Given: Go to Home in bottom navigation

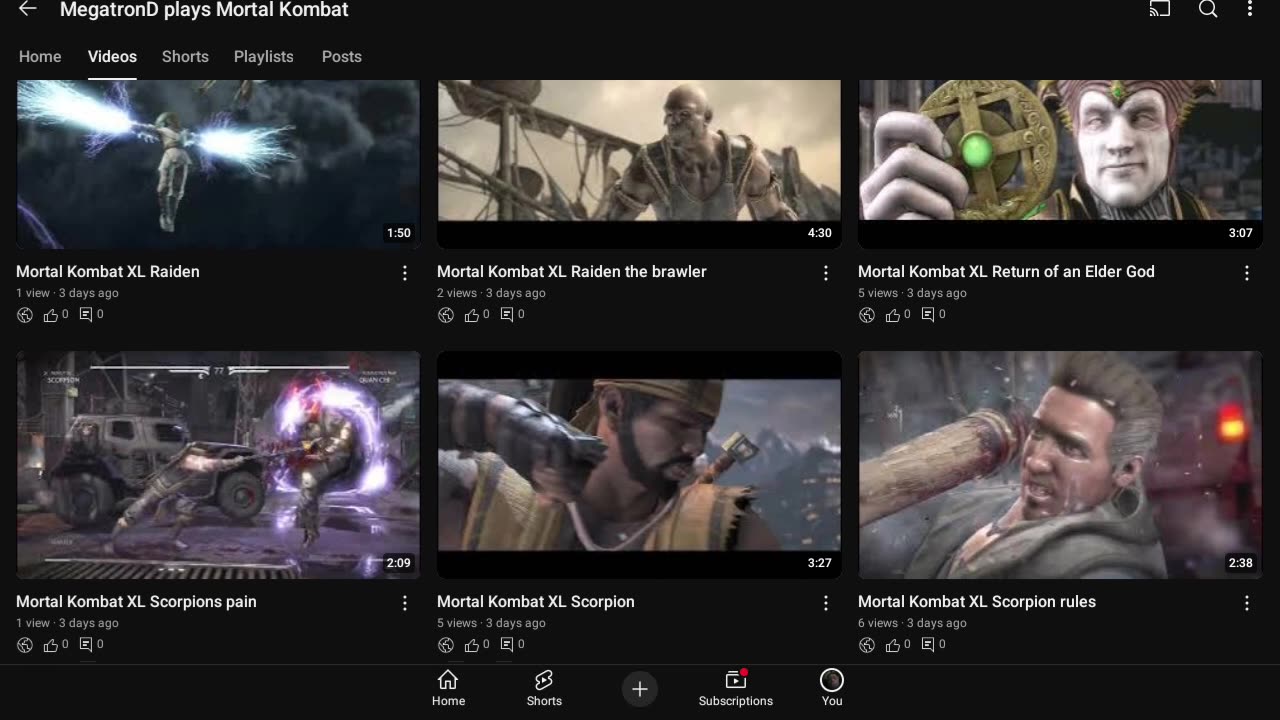Looking at the screenshot, I should pos(448,688).
